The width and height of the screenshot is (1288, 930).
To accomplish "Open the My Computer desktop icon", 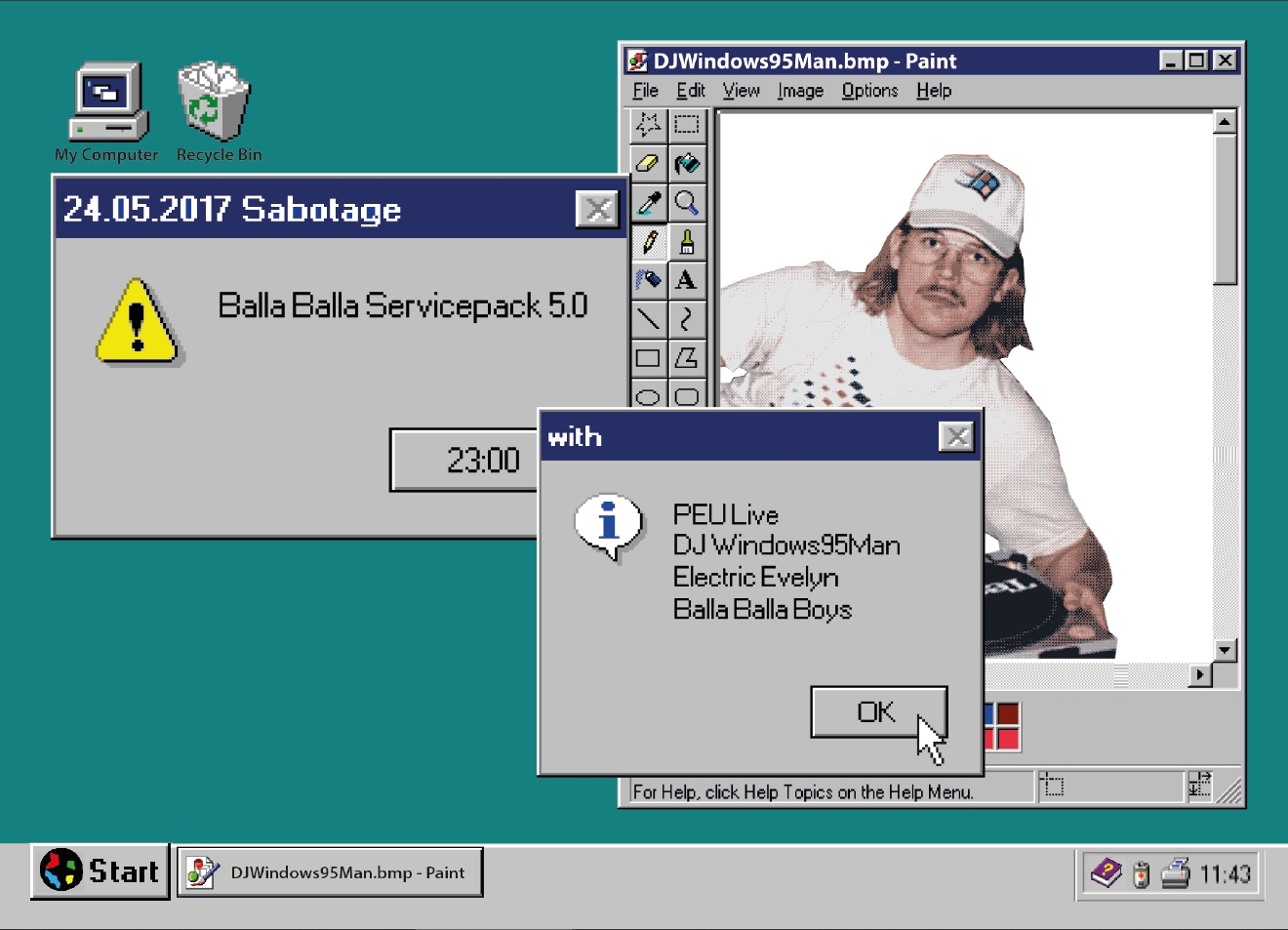I will [x=106, y=111].
